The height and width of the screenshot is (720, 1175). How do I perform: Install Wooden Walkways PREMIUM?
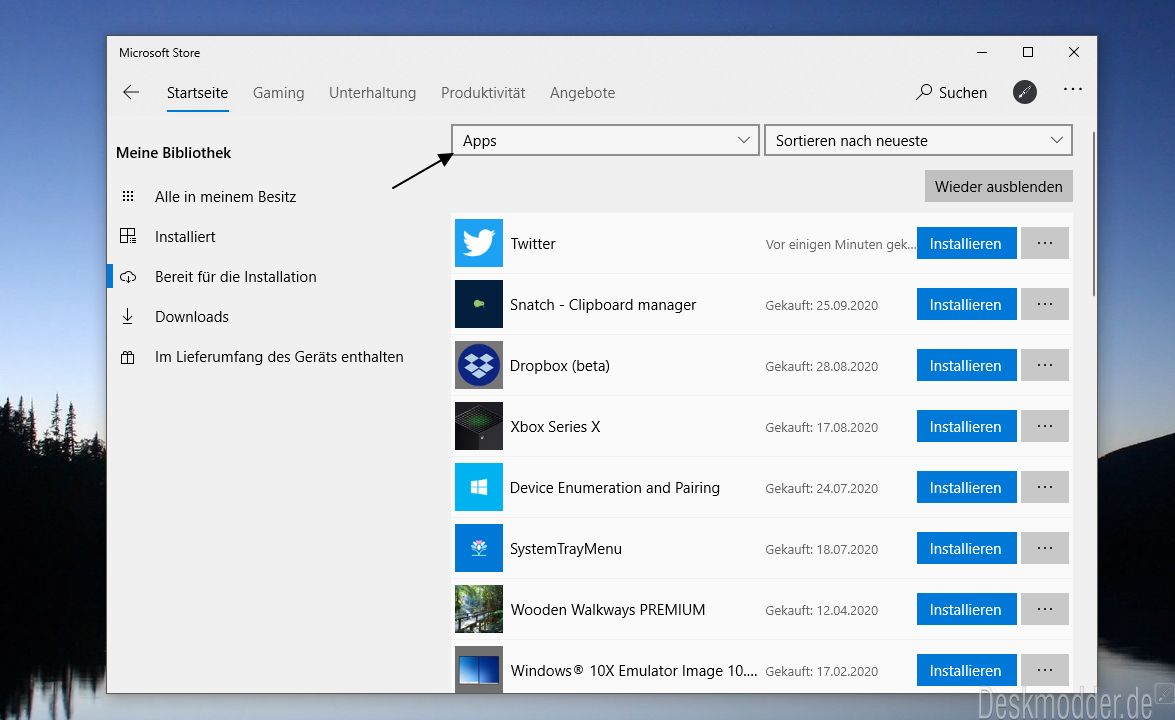click(x=966, y=609)
